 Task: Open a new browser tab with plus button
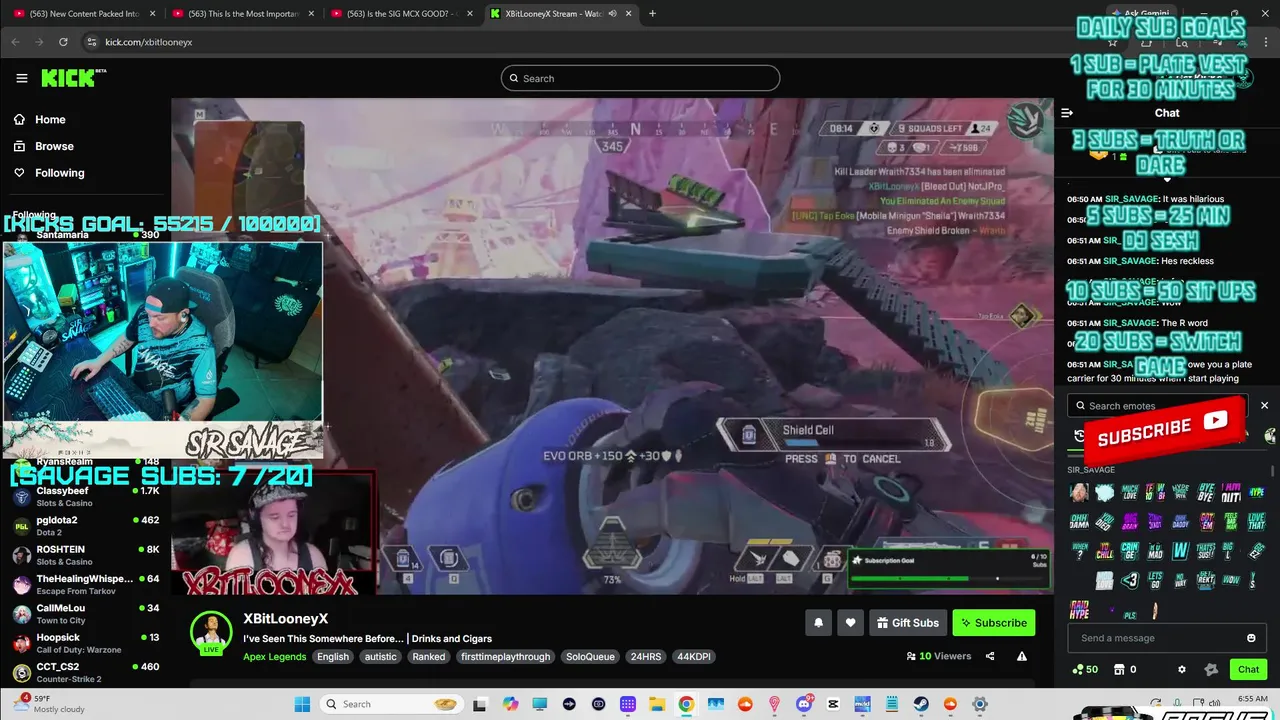(652, 14)
